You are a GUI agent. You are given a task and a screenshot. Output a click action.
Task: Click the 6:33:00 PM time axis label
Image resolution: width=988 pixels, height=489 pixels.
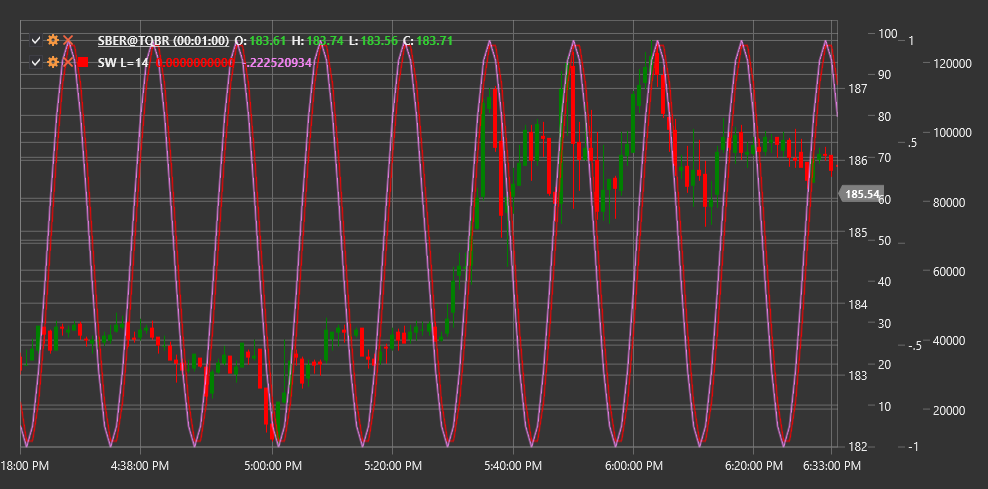831,466
